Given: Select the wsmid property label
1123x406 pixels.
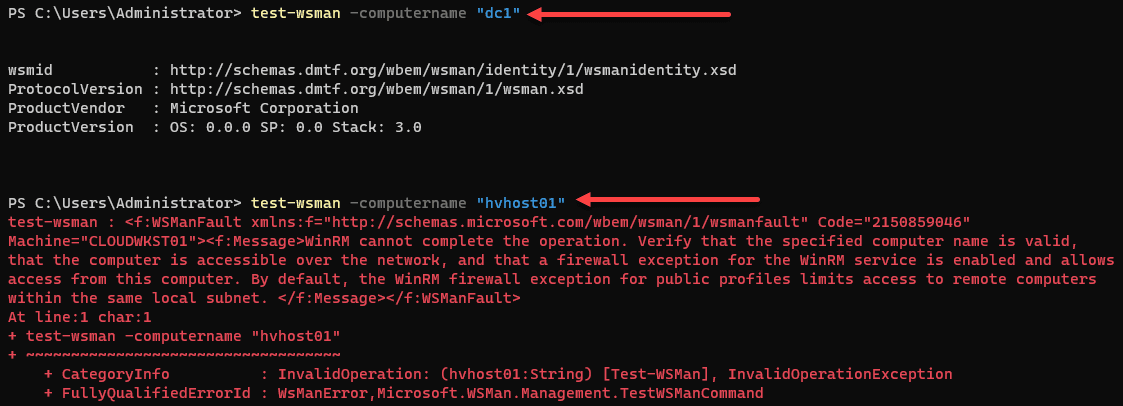Looking at the screenshot, I should point(29,71).
